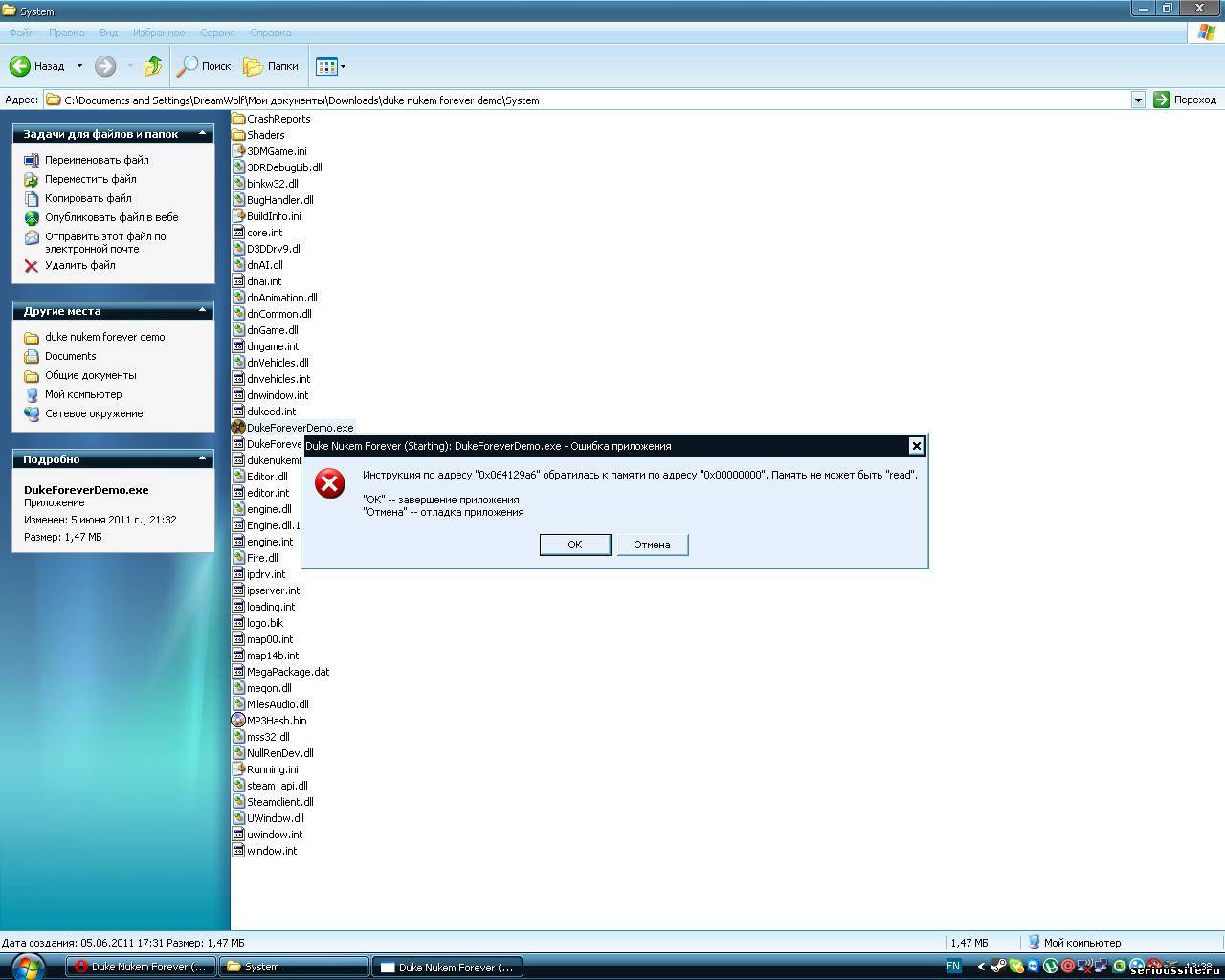Switch to System taskbar button
The height and width of the screenshot is (980, 1225).
(x=294, y=967)
